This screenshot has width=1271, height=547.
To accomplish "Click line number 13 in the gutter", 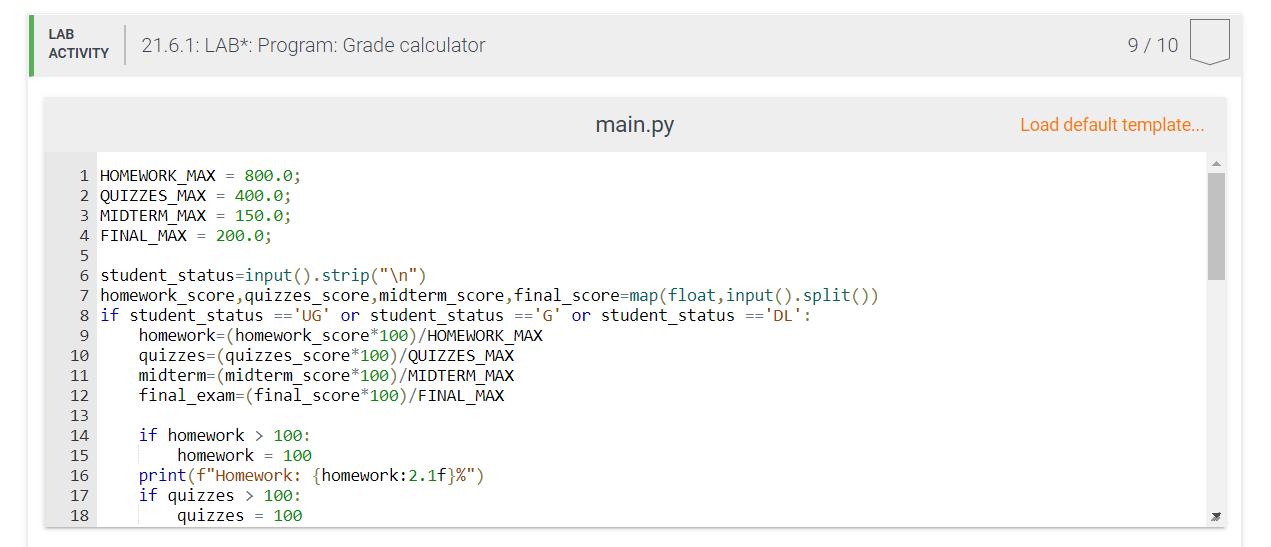I will (x=79, y=416).
